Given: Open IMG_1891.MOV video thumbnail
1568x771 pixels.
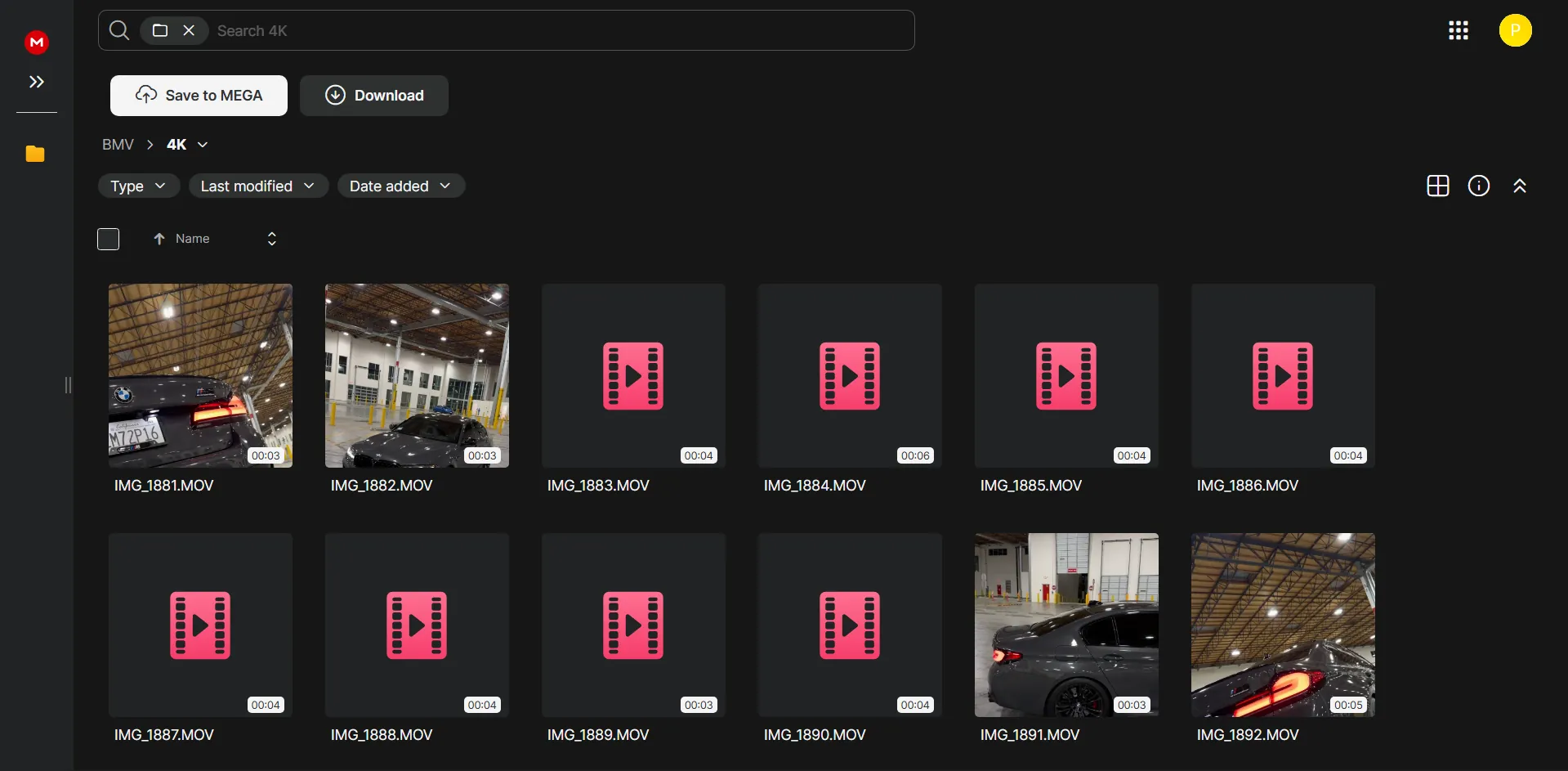Looking at the screenshot, I should tap(1065, 625).
